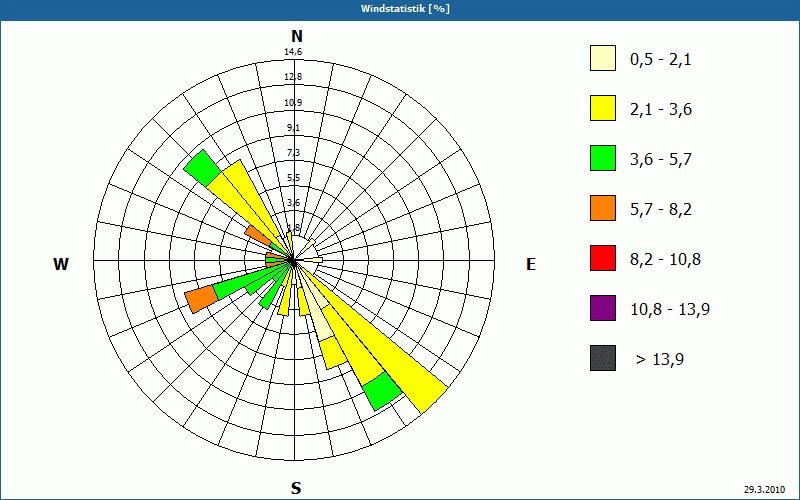
Task: Click the green 3,6 - 5,7 swatch
Action: (603, 158)
